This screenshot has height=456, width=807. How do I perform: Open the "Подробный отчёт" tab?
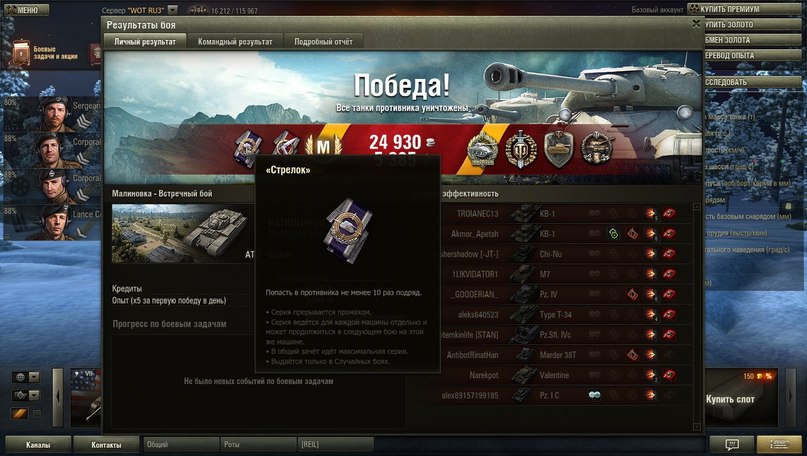coord(323,42)
